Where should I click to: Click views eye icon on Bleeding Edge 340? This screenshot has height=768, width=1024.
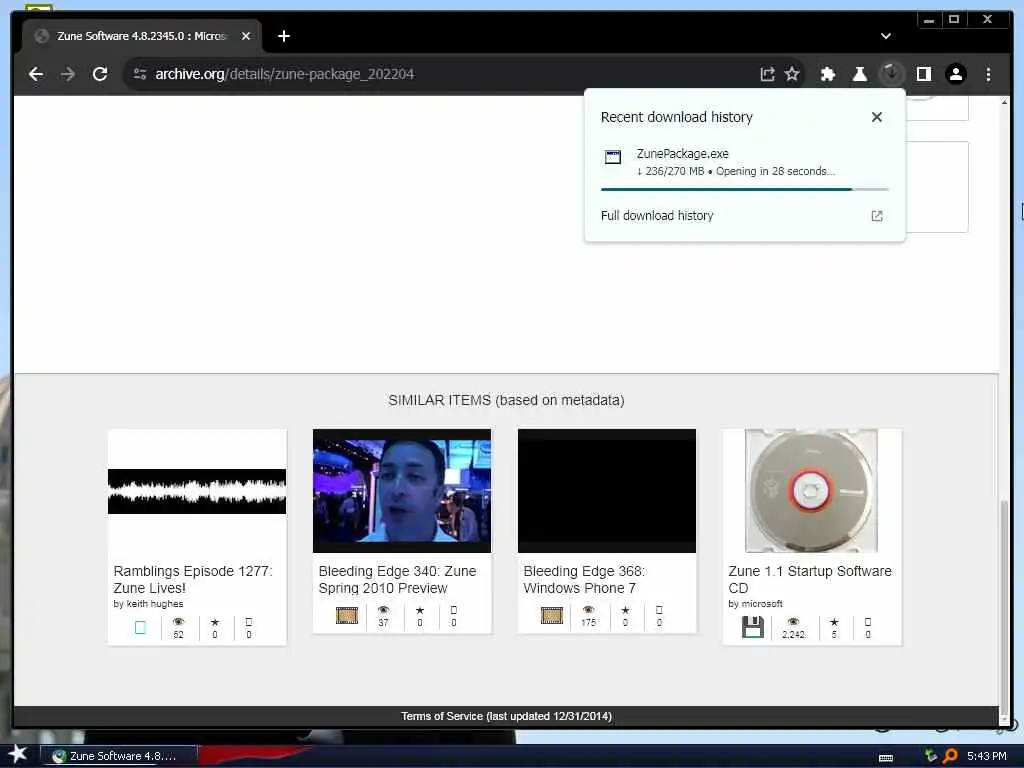[x=383, y=610]
